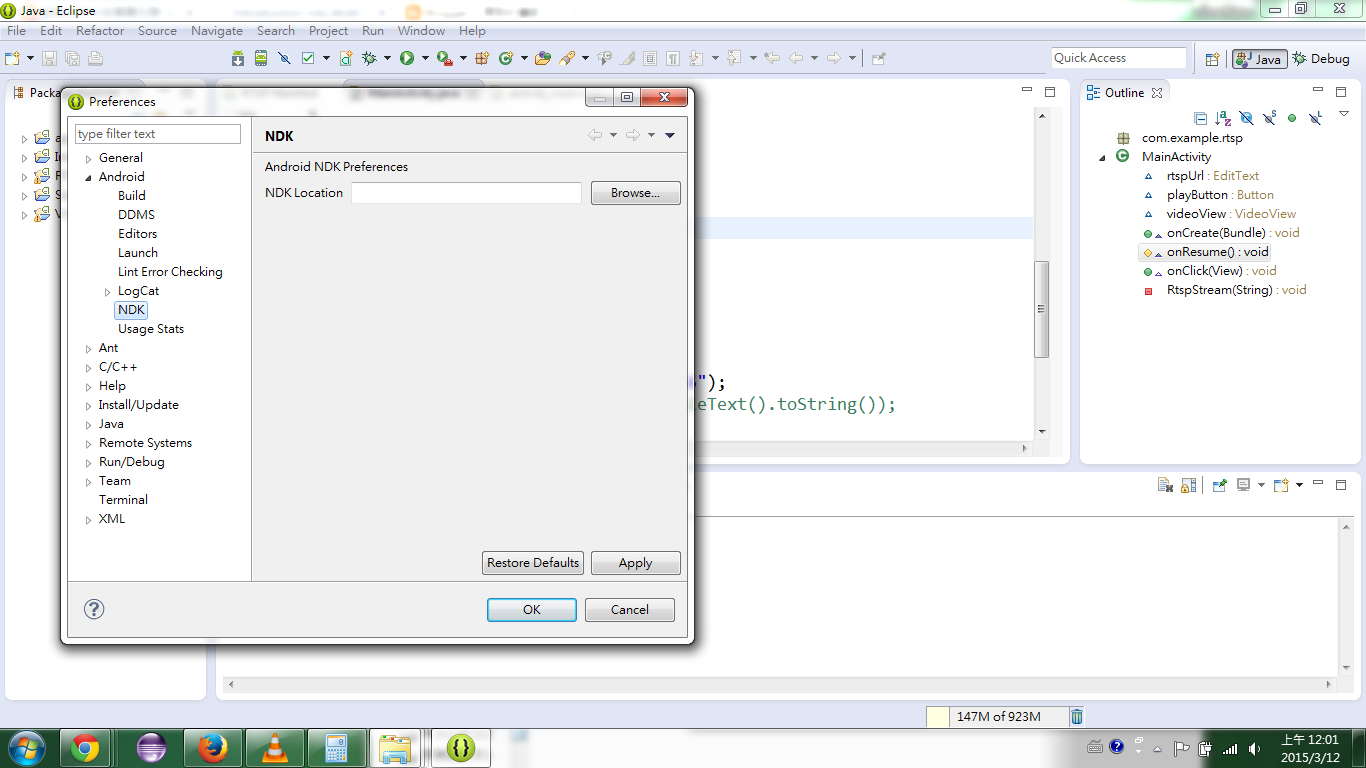Image resolution: width=1366 pixels, height=768 pixels.
Task: Click the green bug Debug toolbar icon
Action: (x=370, y=59)
